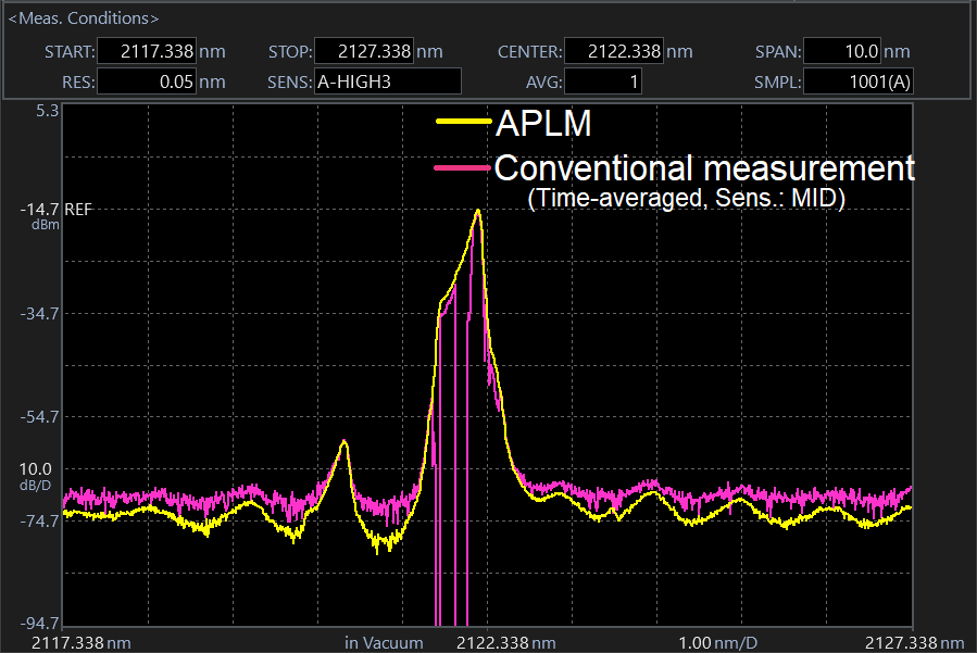Click the 1.00 nm/D horizontal scale label

pos(718,642)
